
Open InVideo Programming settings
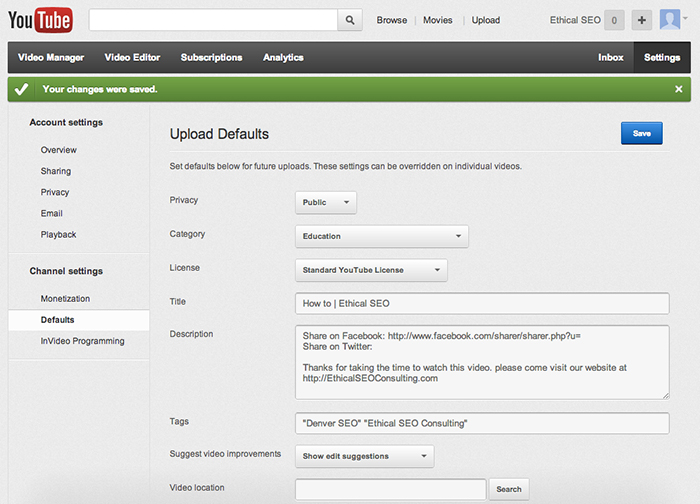pos(83,341)
